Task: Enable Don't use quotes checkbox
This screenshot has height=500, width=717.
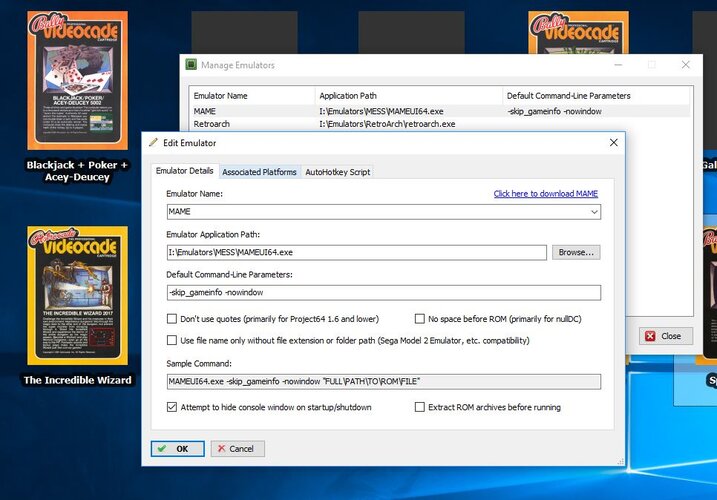Action: [172, 319]
